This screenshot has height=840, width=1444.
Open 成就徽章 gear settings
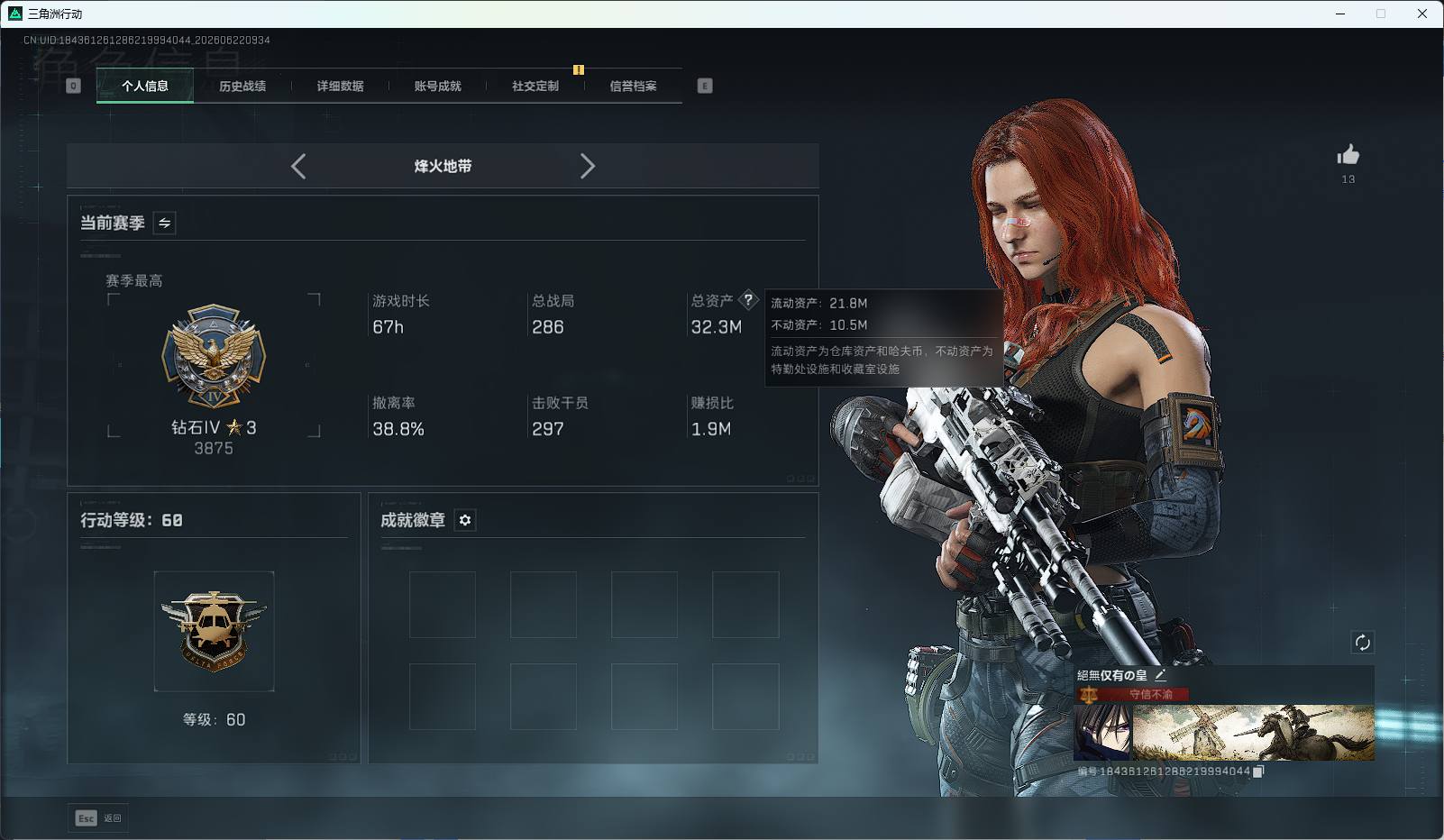pyautogui.click(x=465, y=520)
